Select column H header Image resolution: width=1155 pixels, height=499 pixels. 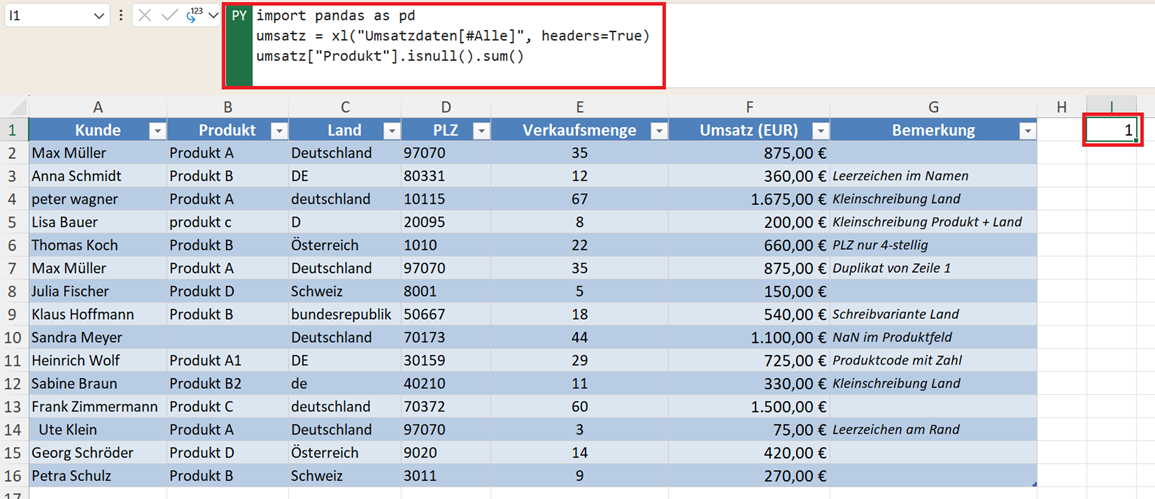click(1061, 107)
